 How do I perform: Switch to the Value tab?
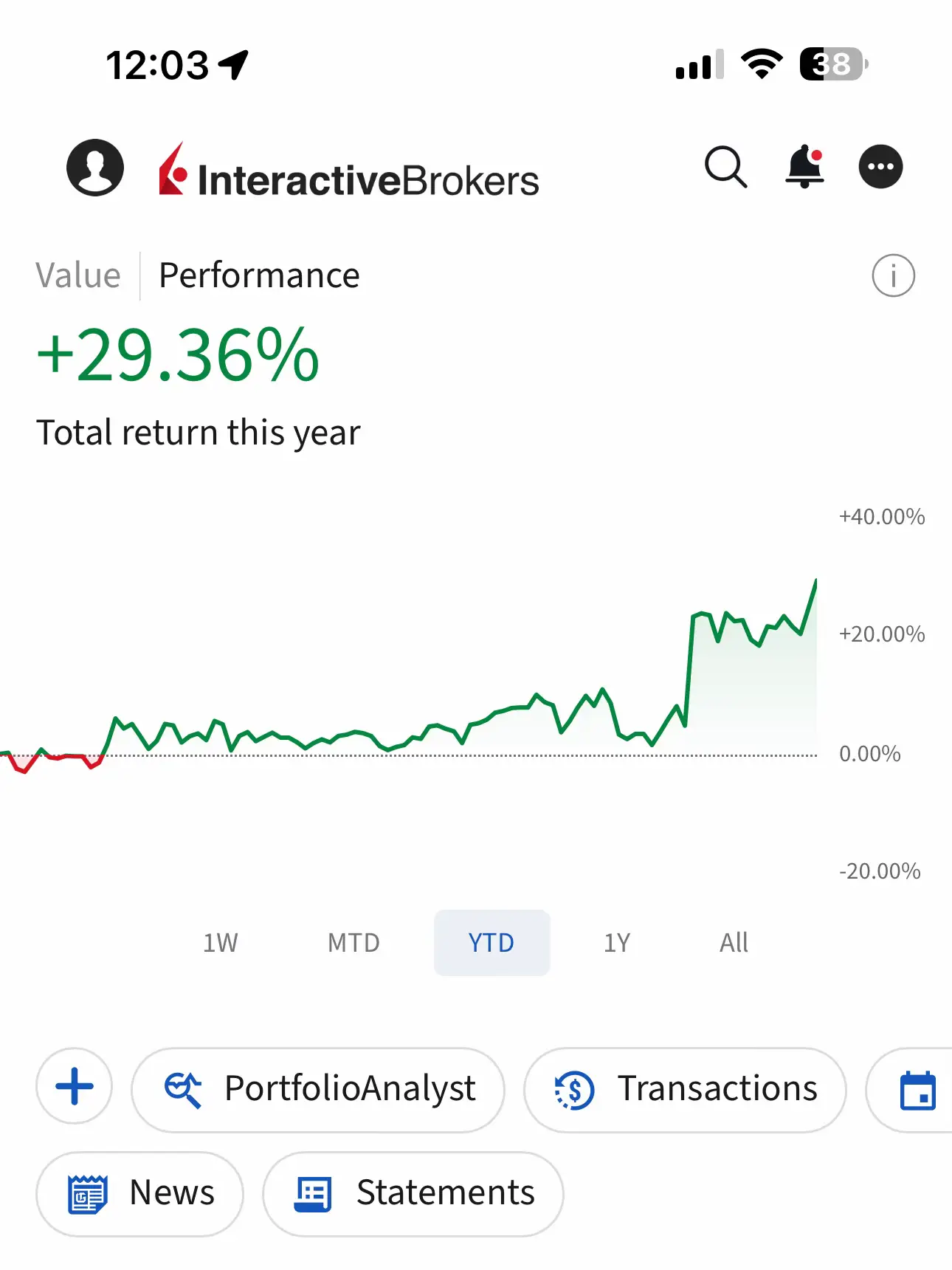click(x=78, y=275)
